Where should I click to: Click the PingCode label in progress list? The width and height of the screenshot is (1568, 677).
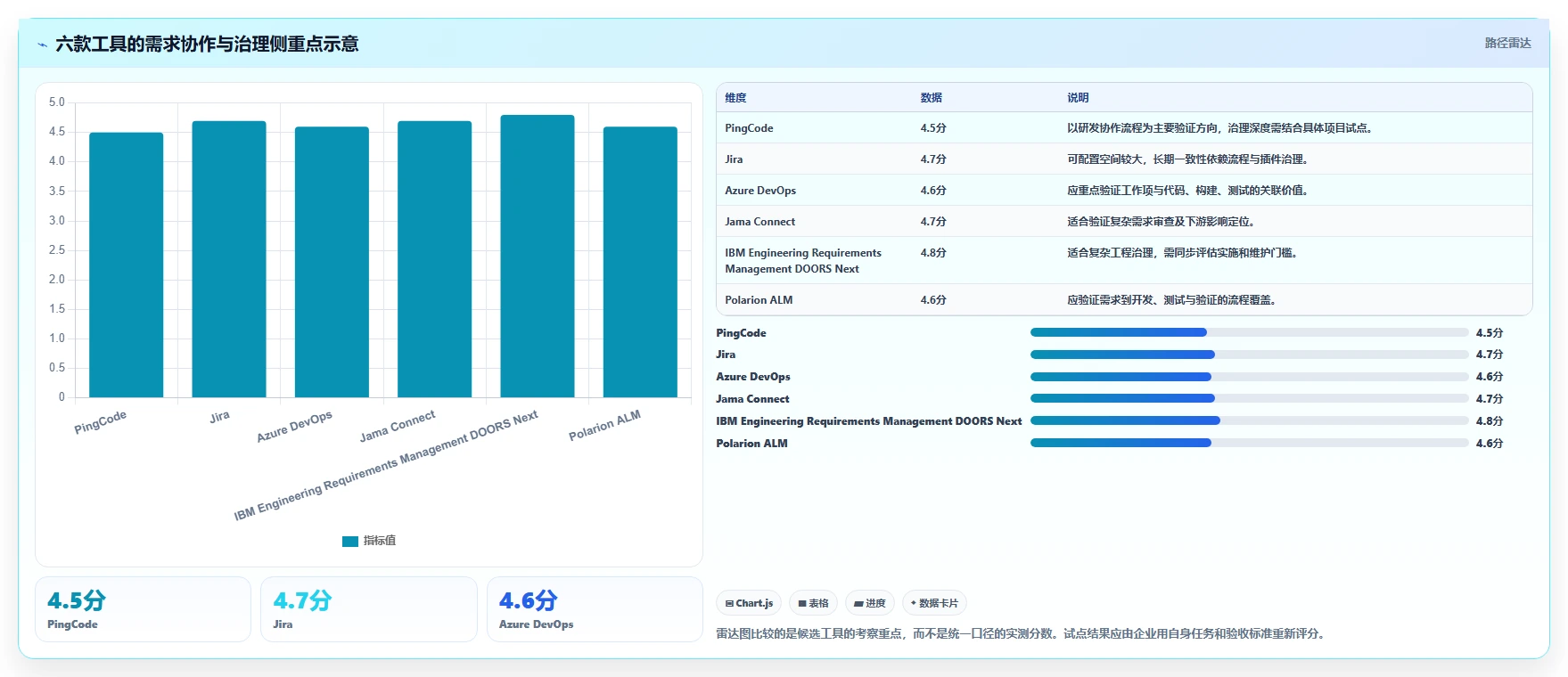click(741, 333)
